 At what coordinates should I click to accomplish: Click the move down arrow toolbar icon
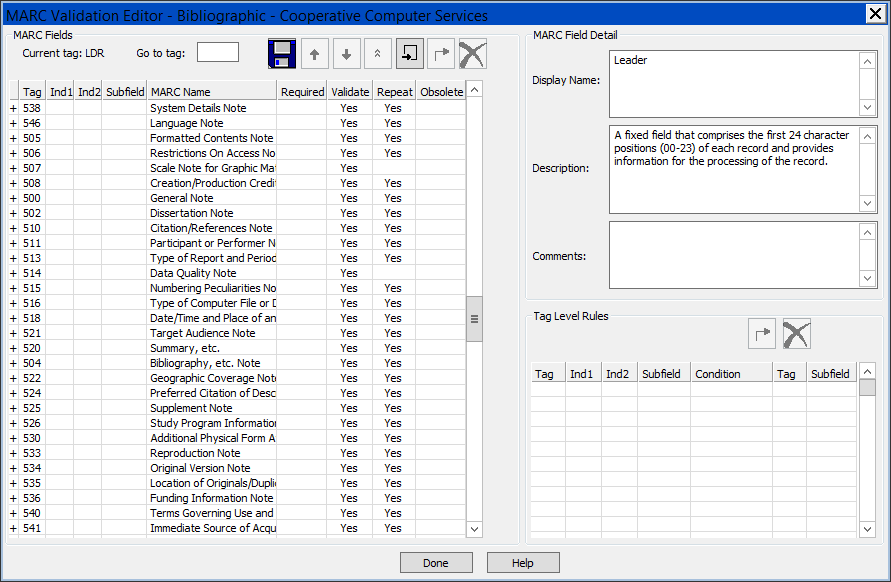click(x=346, y=54)
